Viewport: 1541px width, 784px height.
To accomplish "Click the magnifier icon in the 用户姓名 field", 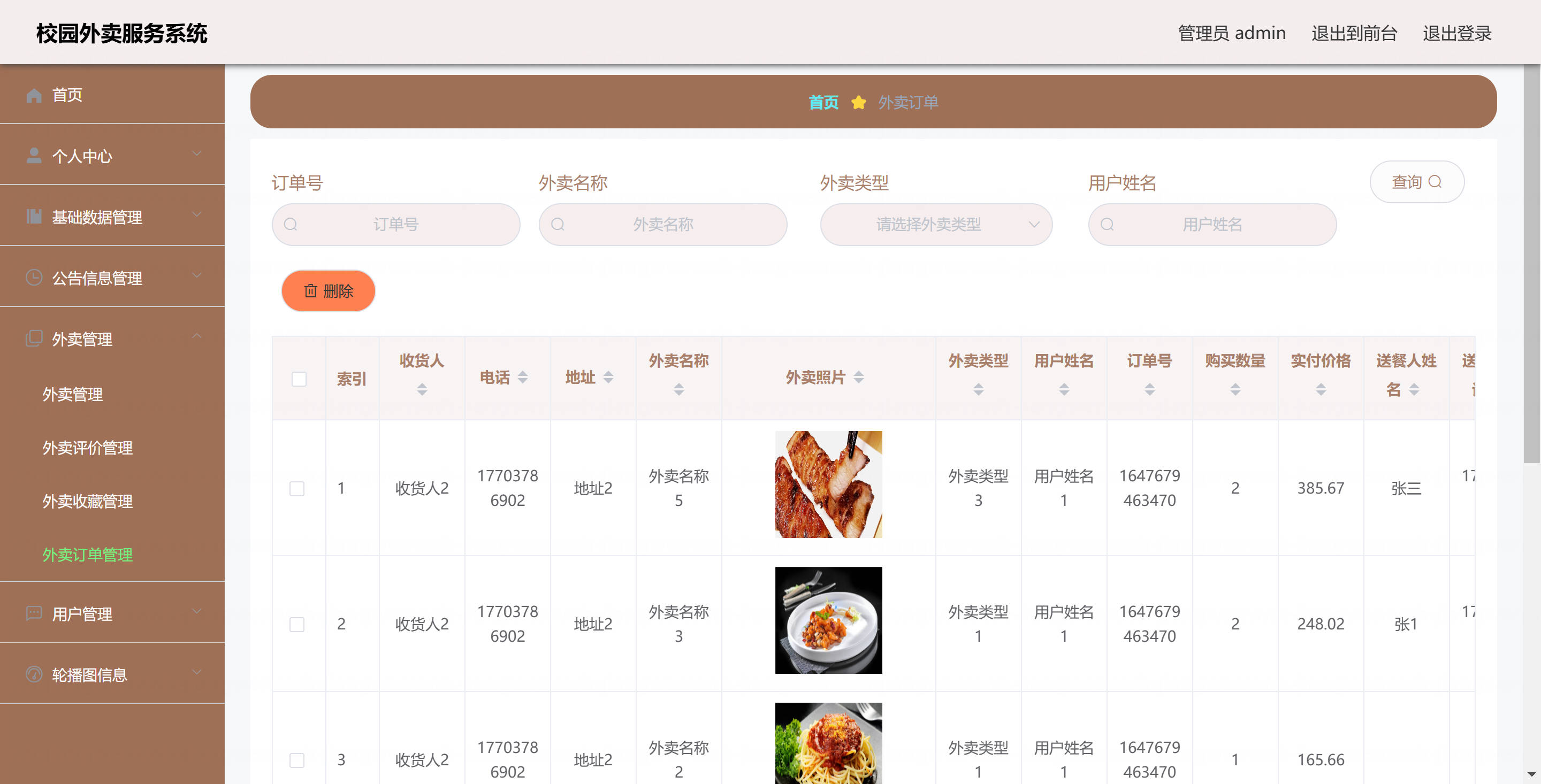I will (1107, 224).
